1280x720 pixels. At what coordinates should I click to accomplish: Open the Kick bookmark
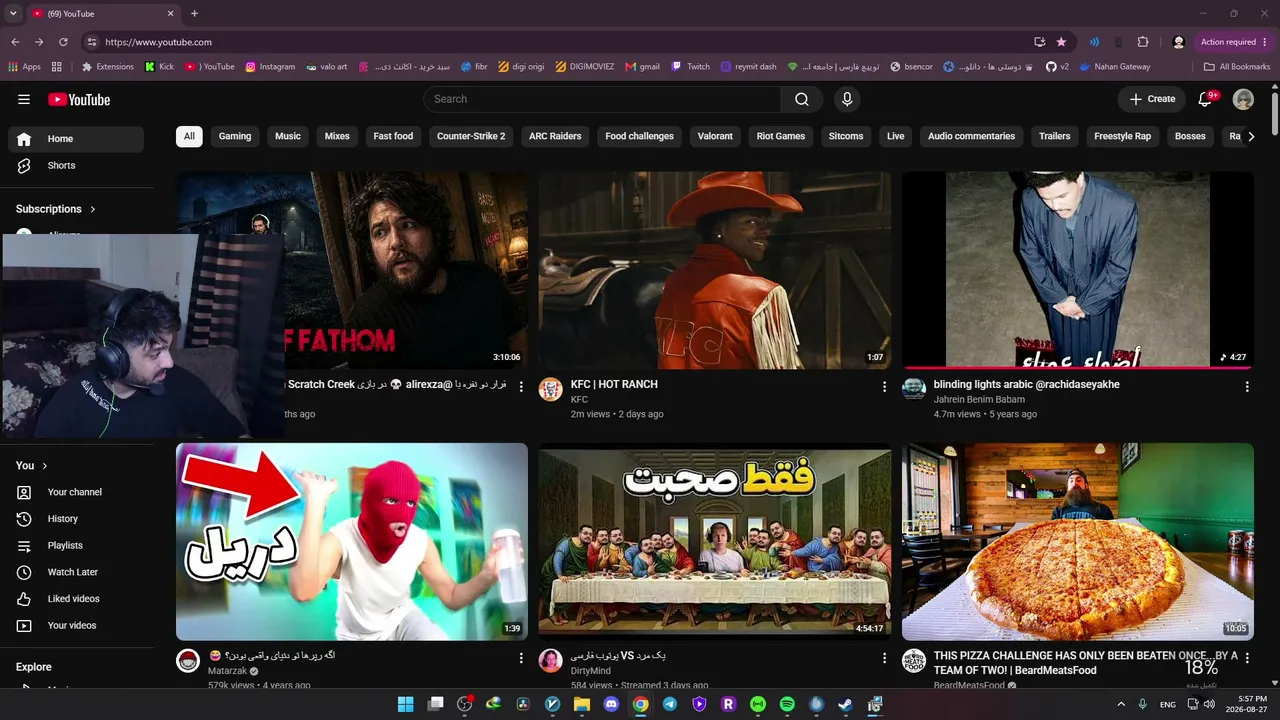(x=159, y=67)
